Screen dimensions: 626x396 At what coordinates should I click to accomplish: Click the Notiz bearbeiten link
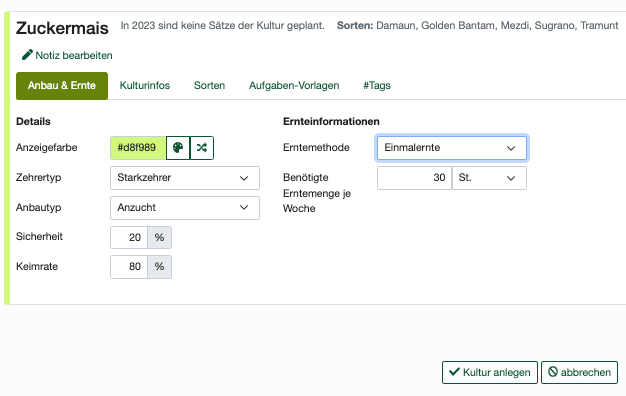pos(67,55)
